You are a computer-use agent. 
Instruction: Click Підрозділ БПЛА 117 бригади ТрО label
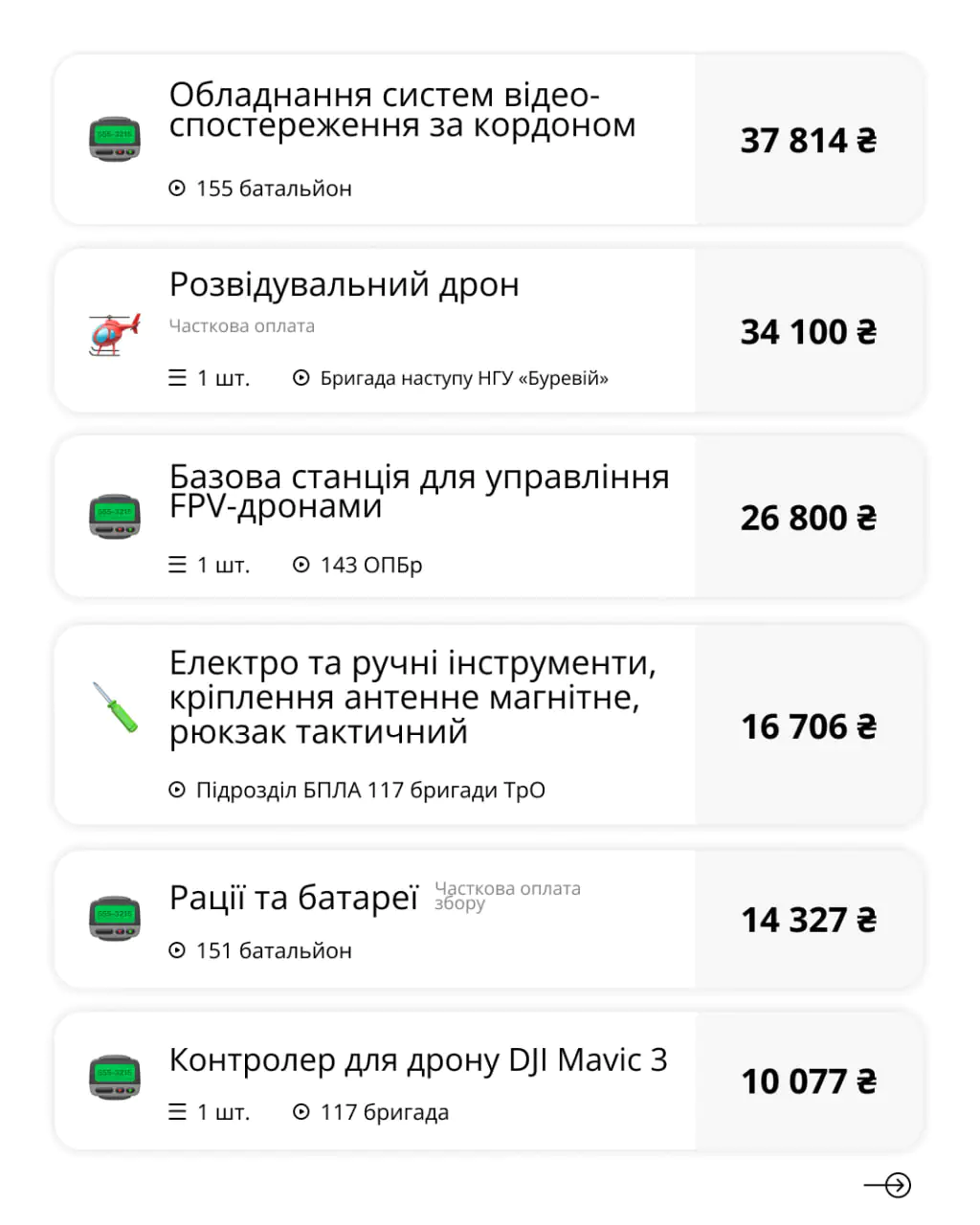370,791
